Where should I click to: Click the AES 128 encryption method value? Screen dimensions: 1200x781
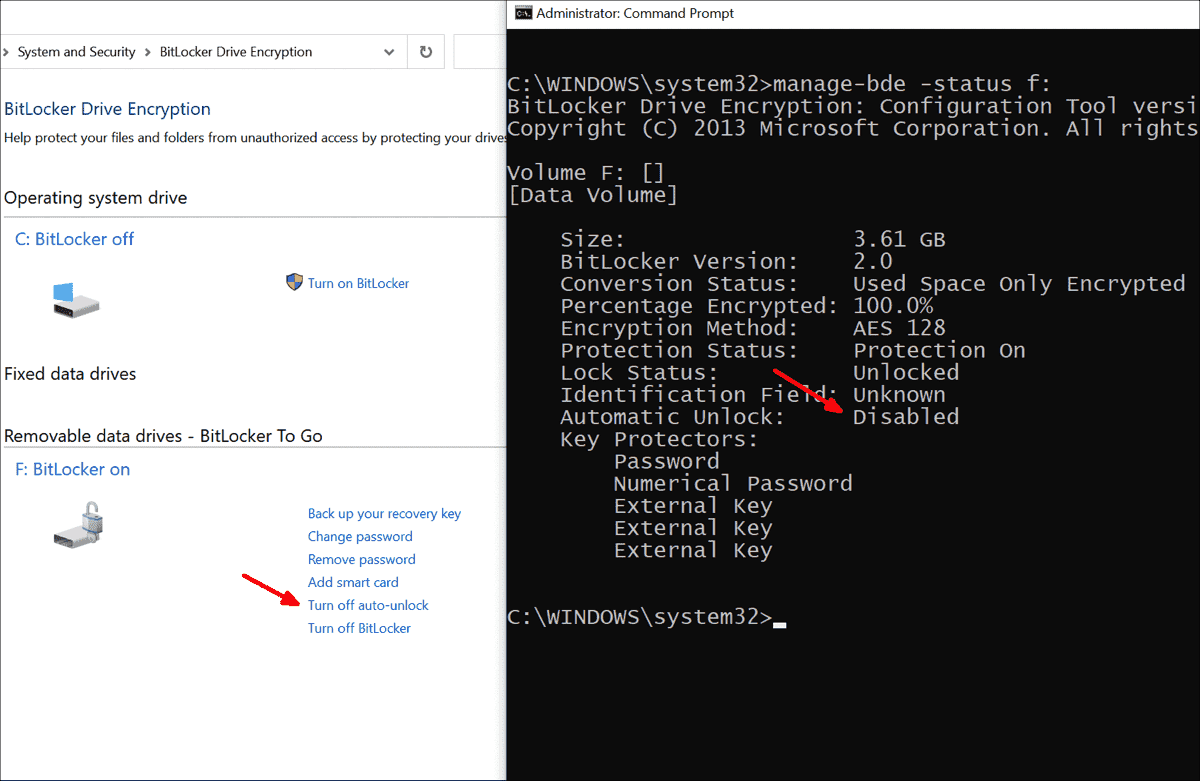(x=899, y=328)
